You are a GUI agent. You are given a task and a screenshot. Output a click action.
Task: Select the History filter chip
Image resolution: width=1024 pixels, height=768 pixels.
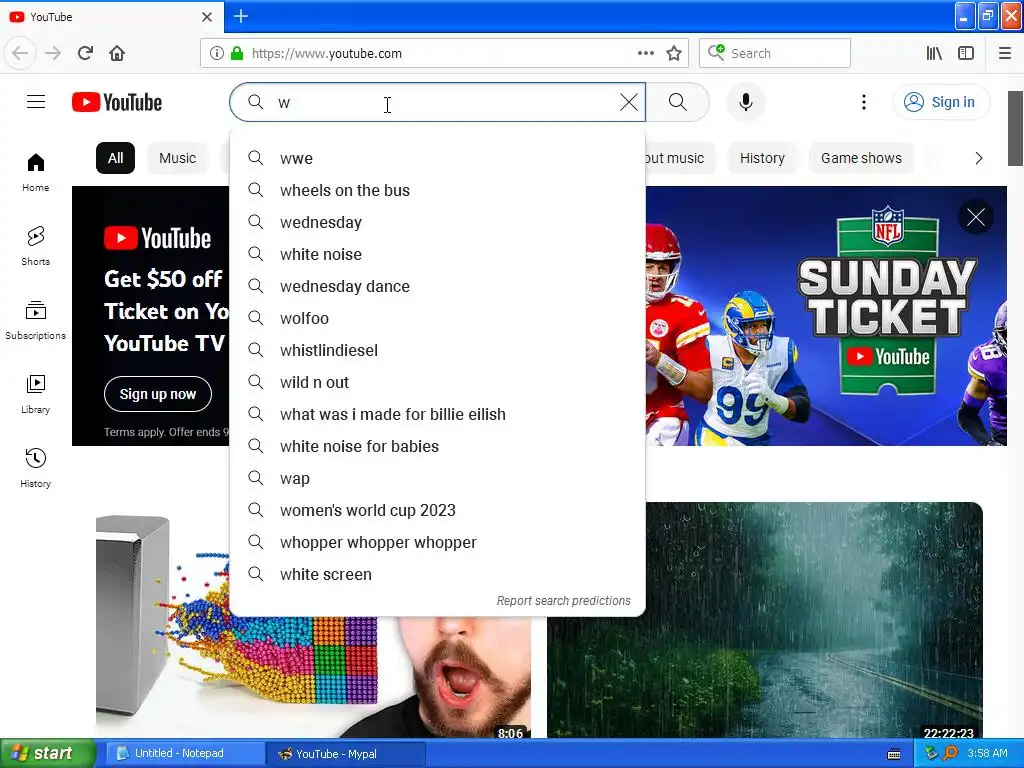(x=762, y=158)
